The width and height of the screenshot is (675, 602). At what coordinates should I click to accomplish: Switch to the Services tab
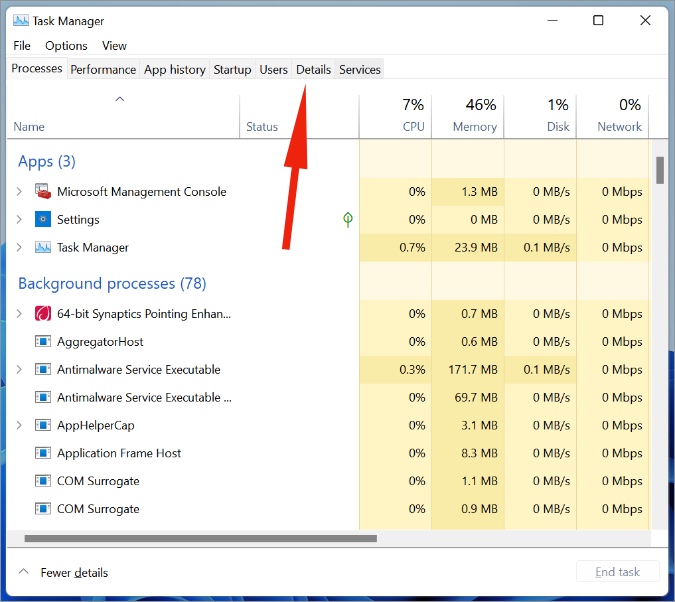pos(360,69)
